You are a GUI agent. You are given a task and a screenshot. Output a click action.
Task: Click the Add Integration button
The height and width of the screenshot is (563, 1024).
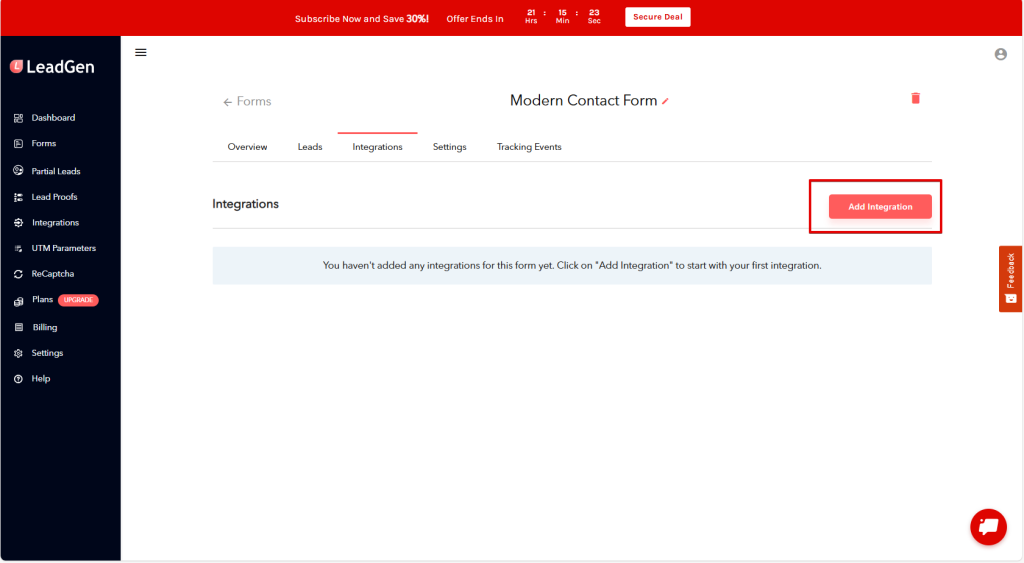[880, 207]
